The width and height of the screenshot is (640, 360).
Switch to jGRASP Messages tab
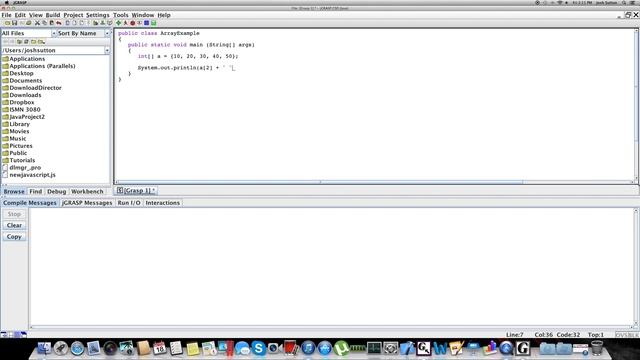tap(87, 203)
